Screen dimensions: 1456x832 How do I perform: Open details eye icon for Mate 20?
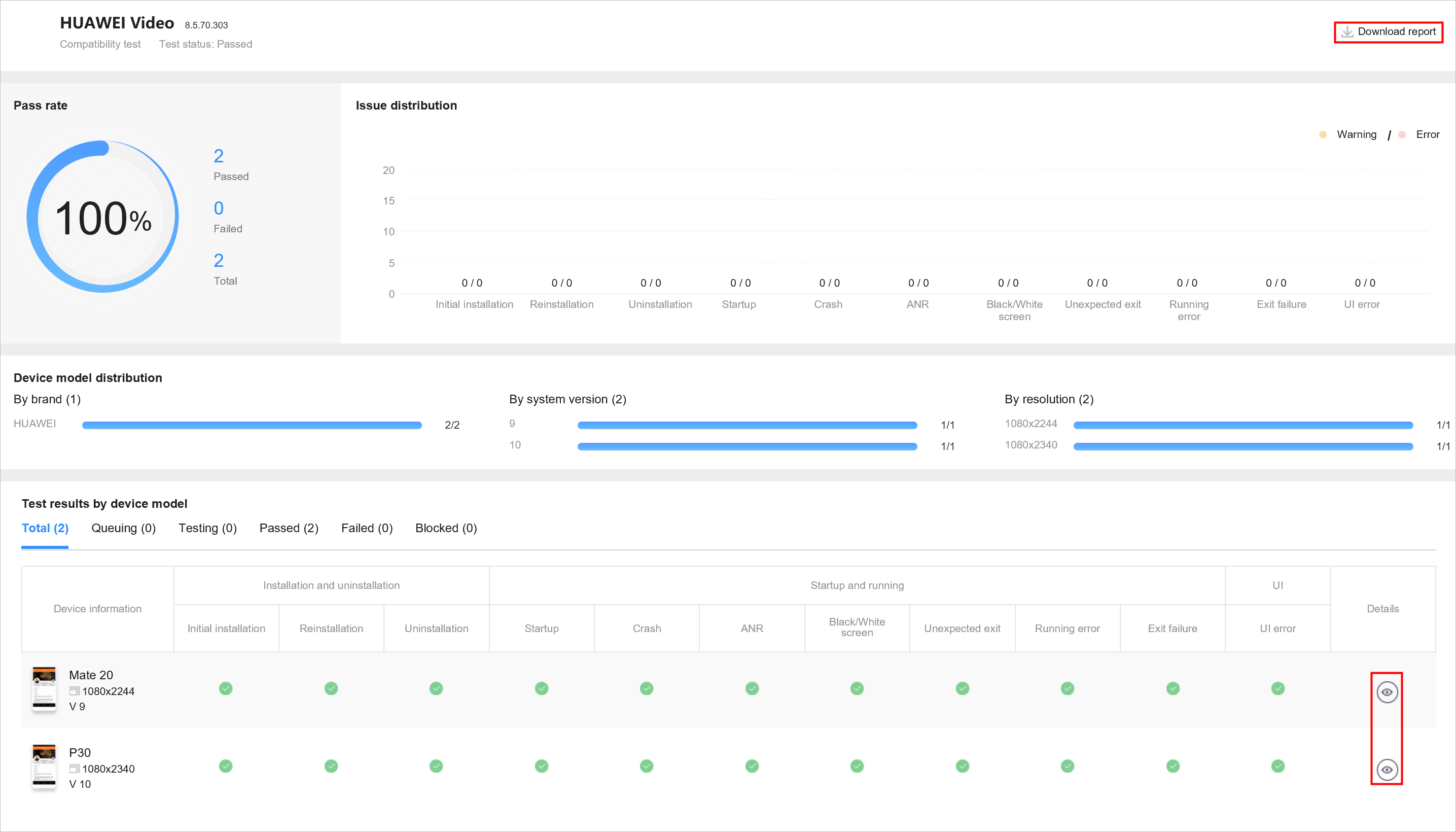1387,692
